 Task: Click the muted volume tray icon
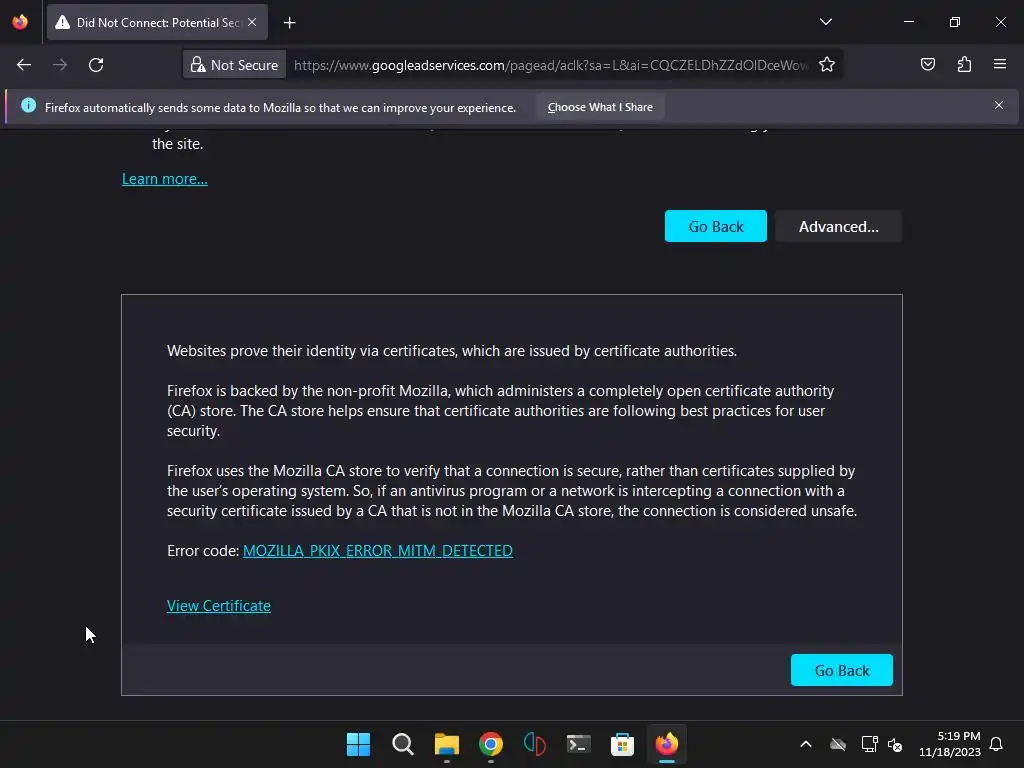click(x=895, y=744)
